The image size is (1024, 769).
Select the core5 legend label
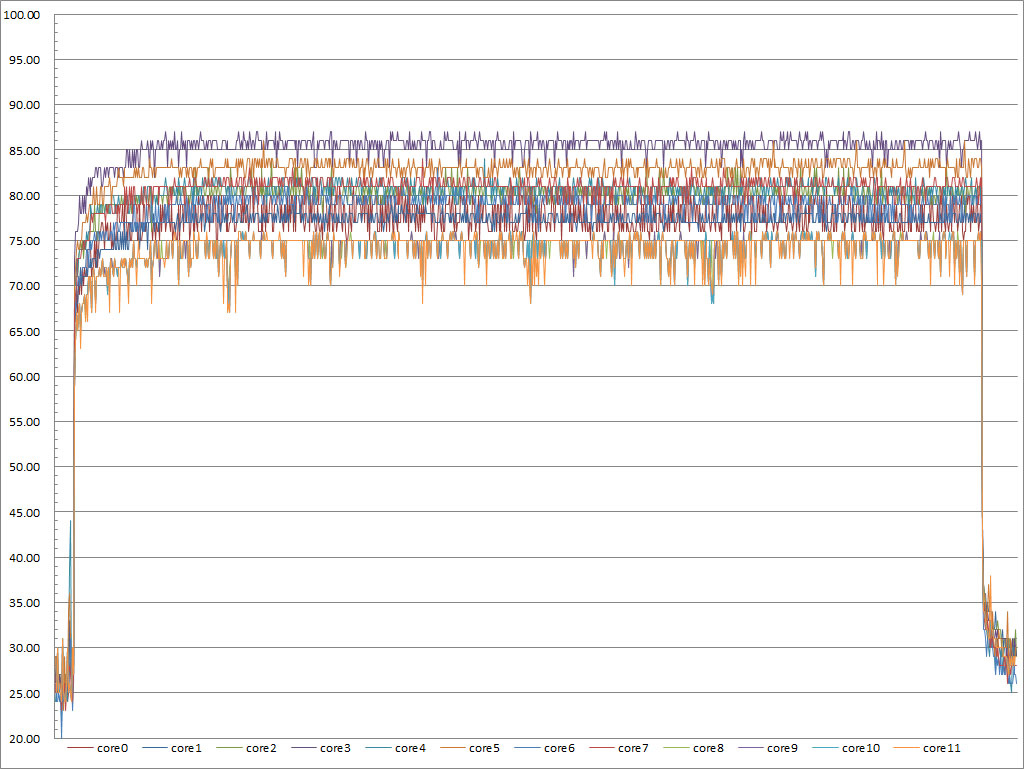[484, 748]
